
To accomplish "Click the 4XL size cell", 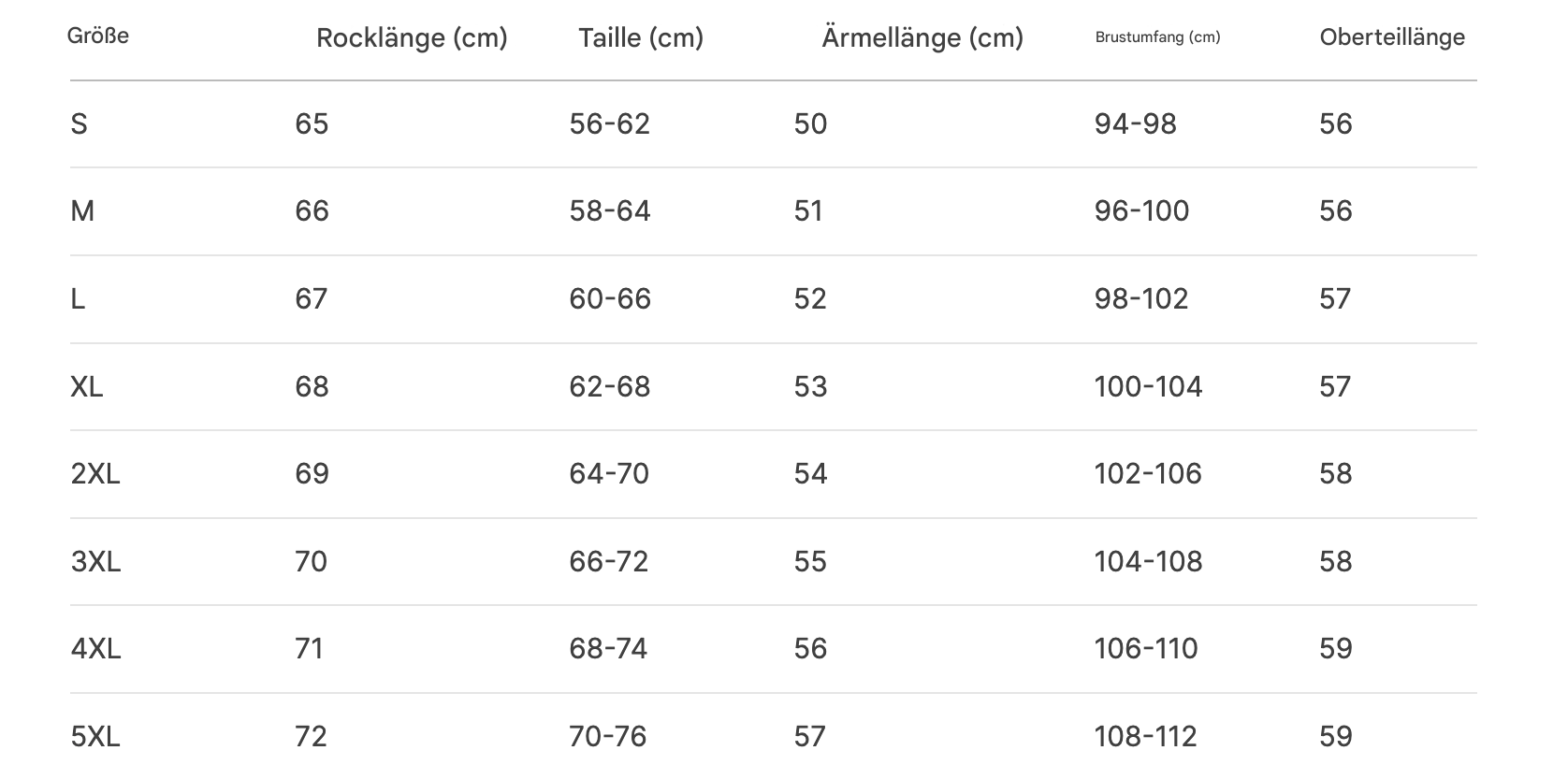I will click(95, 649).
